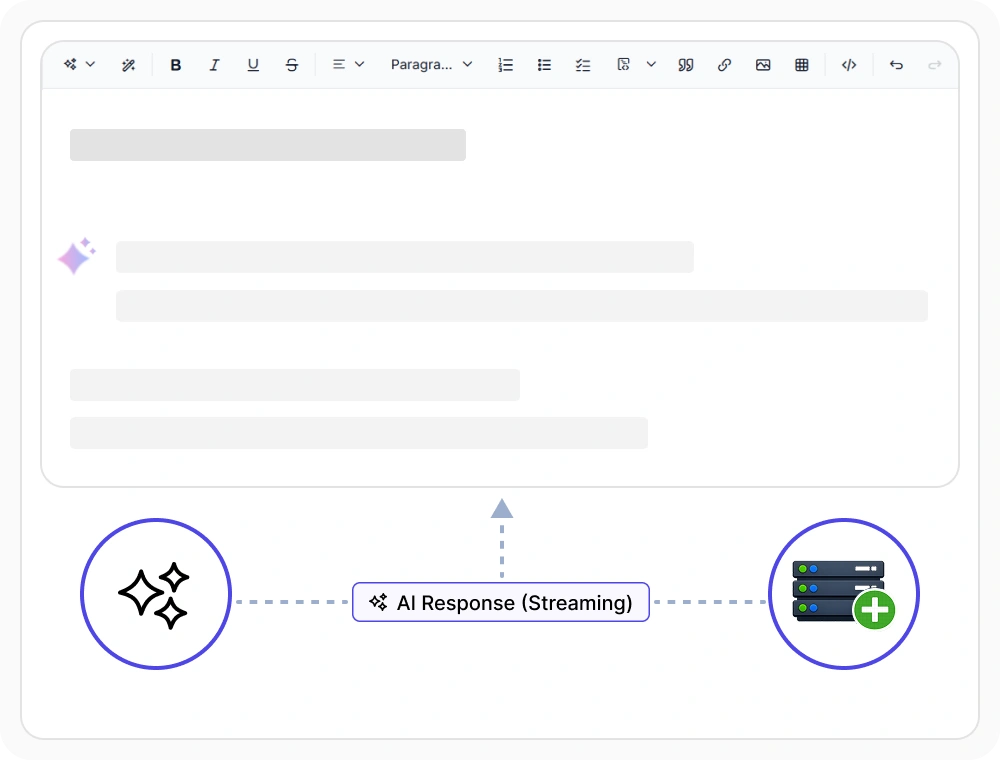Toggle underline formatting

253,65
